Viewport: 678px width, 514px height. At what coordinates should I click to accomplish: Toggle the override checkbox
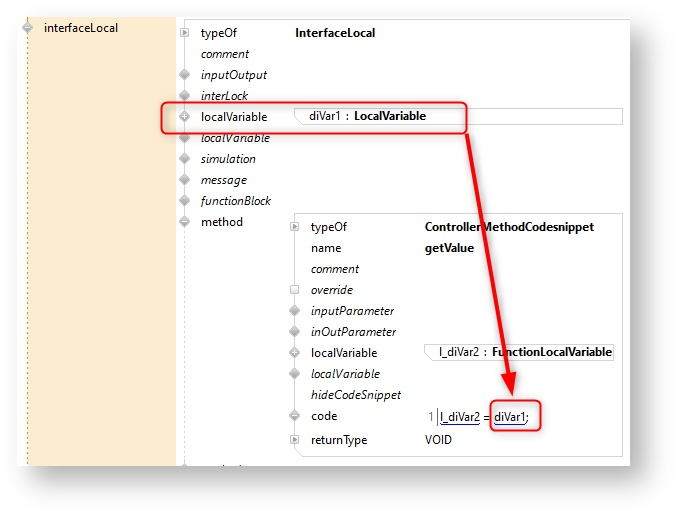click(x=294, y=290)
